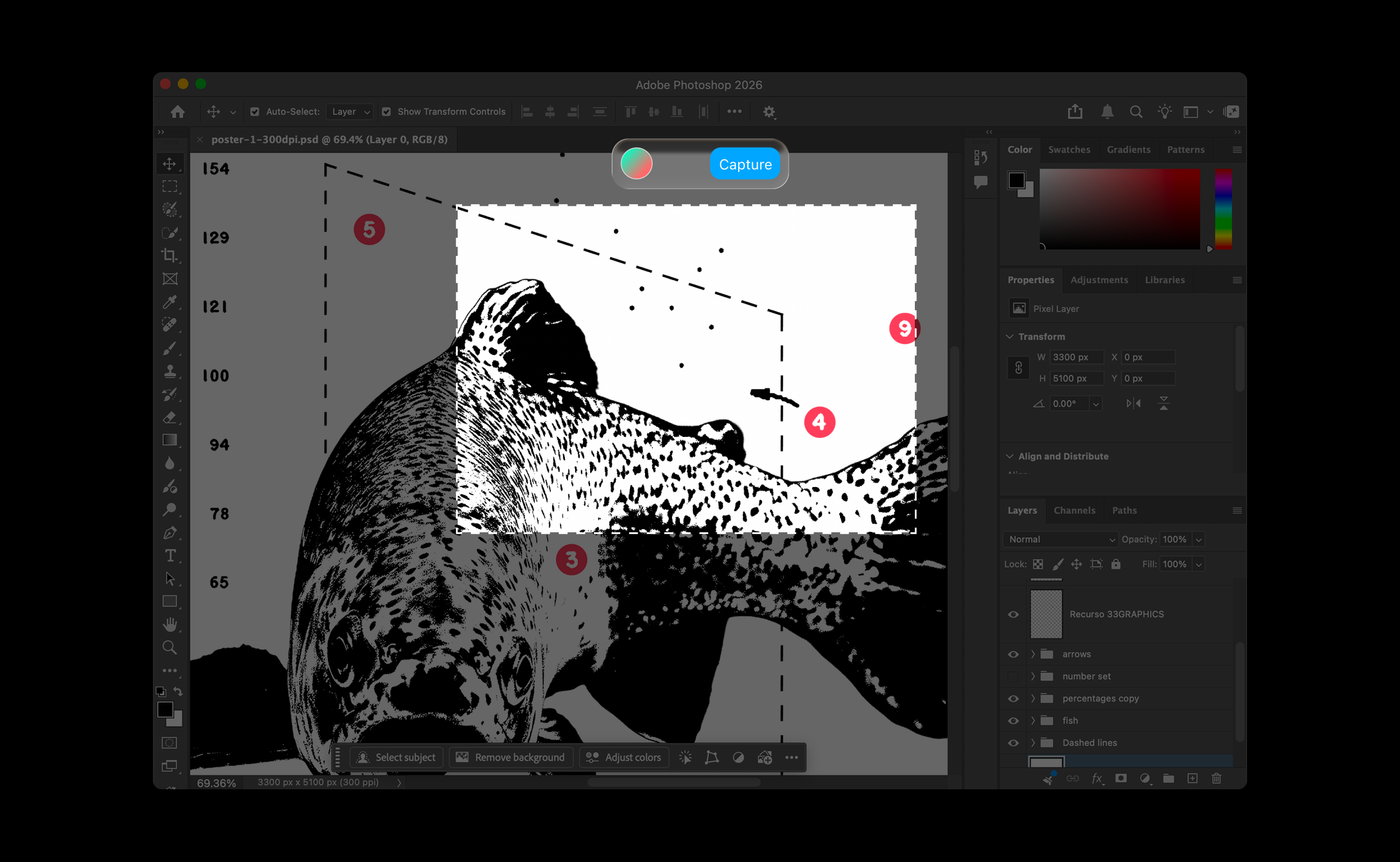Hide the arrows layer group
Image resolution: width=1400 pixels, height=862 pixels.
click(1012, 655)
